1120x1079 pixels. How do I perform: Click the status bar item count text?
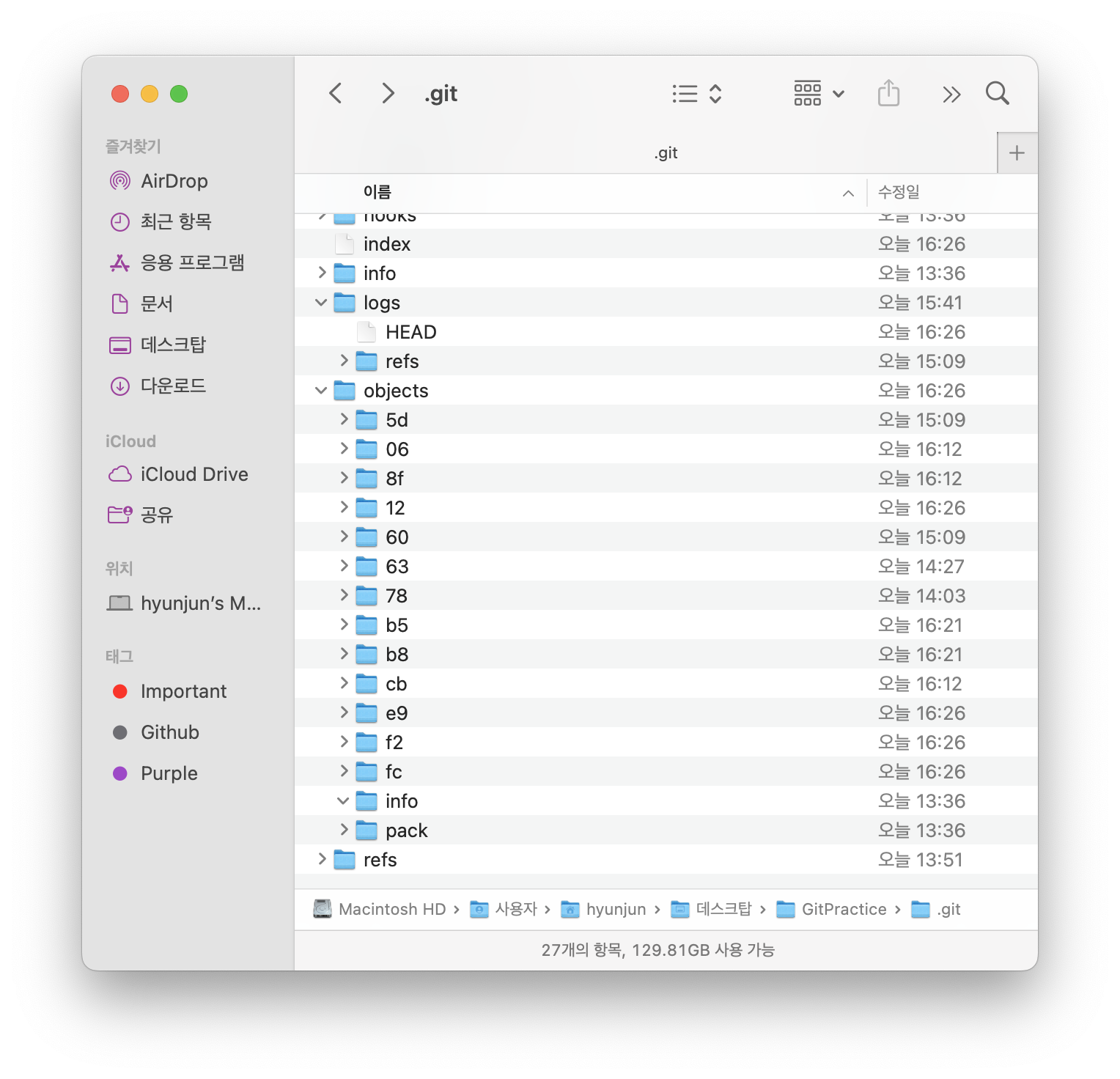(x=657, y=950)
